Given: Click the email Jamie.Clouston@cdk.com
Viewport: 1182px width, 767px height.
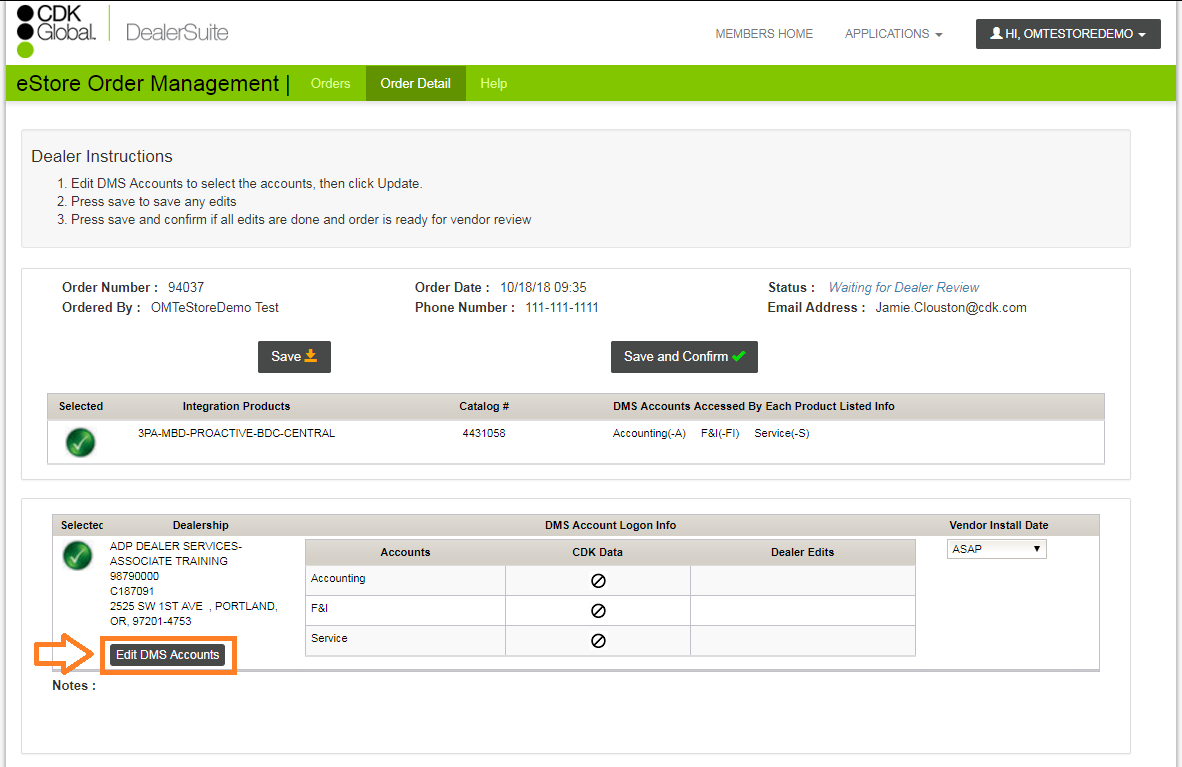Looking at the screenshot, I should (951, 308).
